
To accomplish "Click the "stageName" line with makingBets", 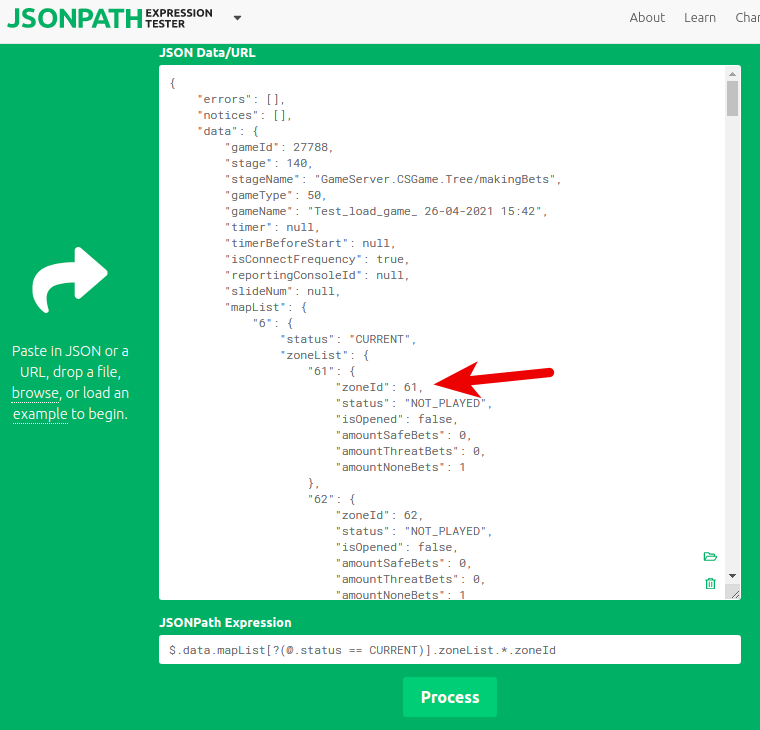I will [393, 179].
